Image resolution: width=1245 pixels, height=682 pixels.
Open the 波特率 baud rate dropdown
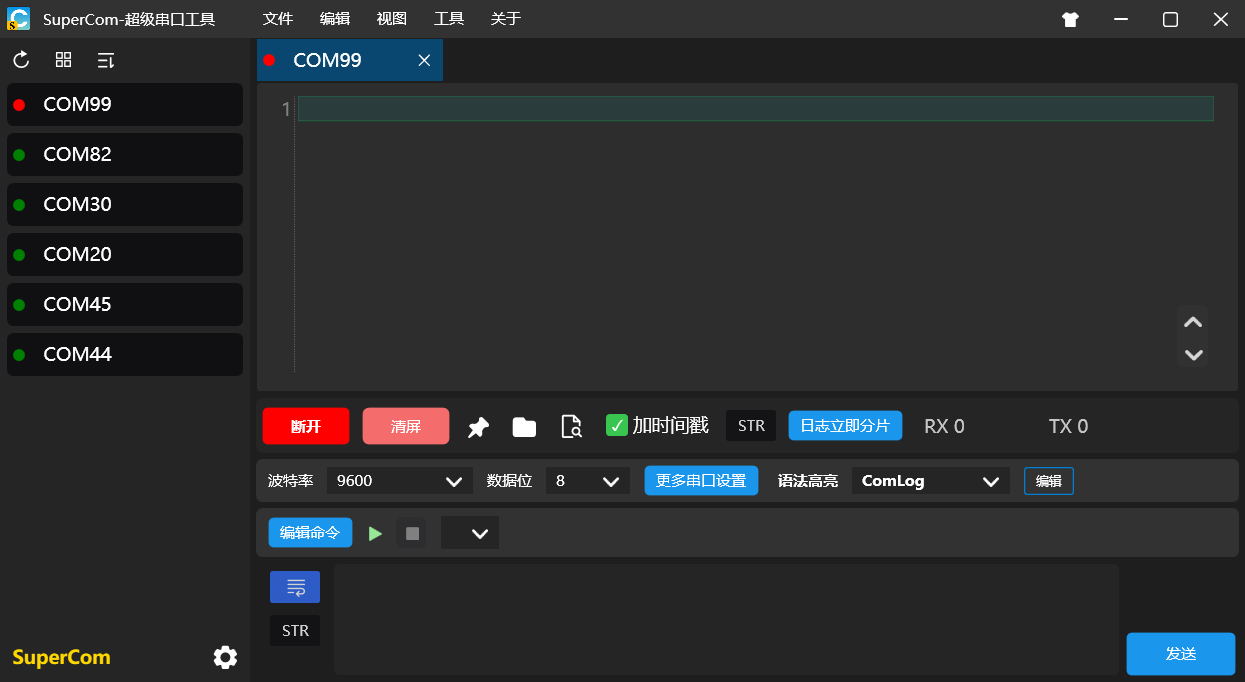coord(400,481)
